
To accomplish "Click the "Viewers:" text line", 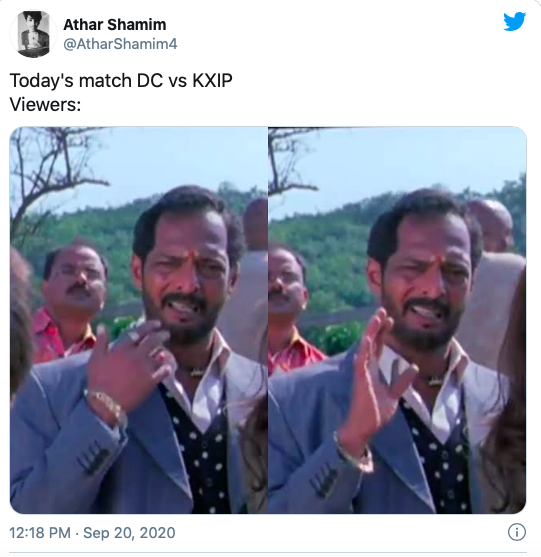I will pos(45,104).
